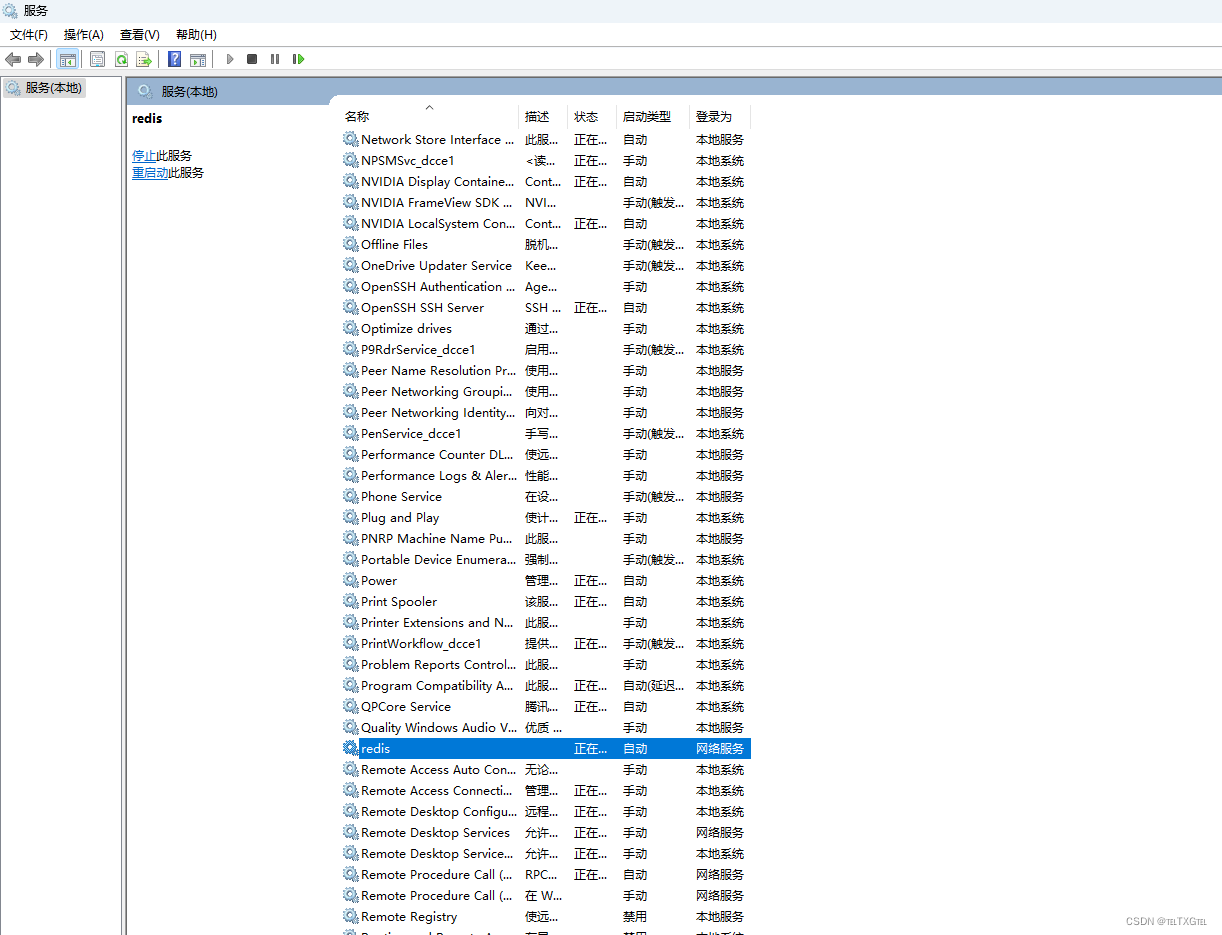Select Performance Counter DLL Host row
Viewport: 1222px width, 935px height.
click(546, 454)
